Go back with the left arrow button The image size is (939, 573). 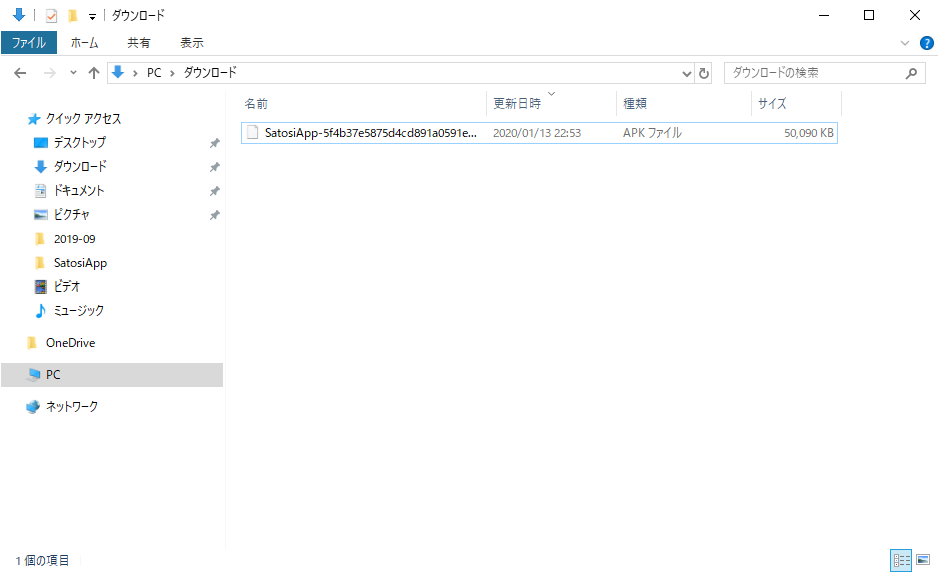pos(20,73)
